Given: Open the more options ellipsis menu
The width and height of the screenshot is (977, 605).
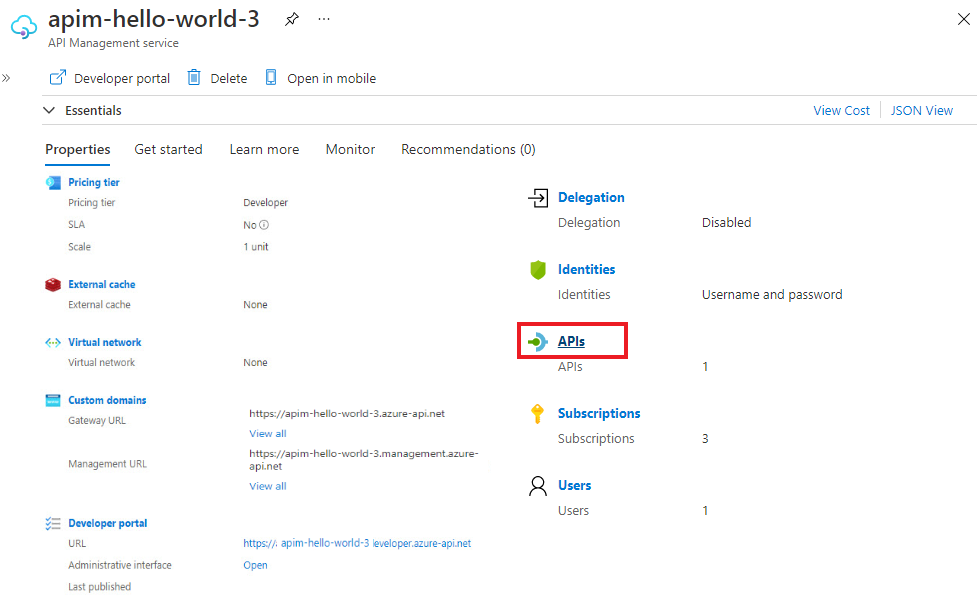Looking at the screenshot, I should 324,19.
